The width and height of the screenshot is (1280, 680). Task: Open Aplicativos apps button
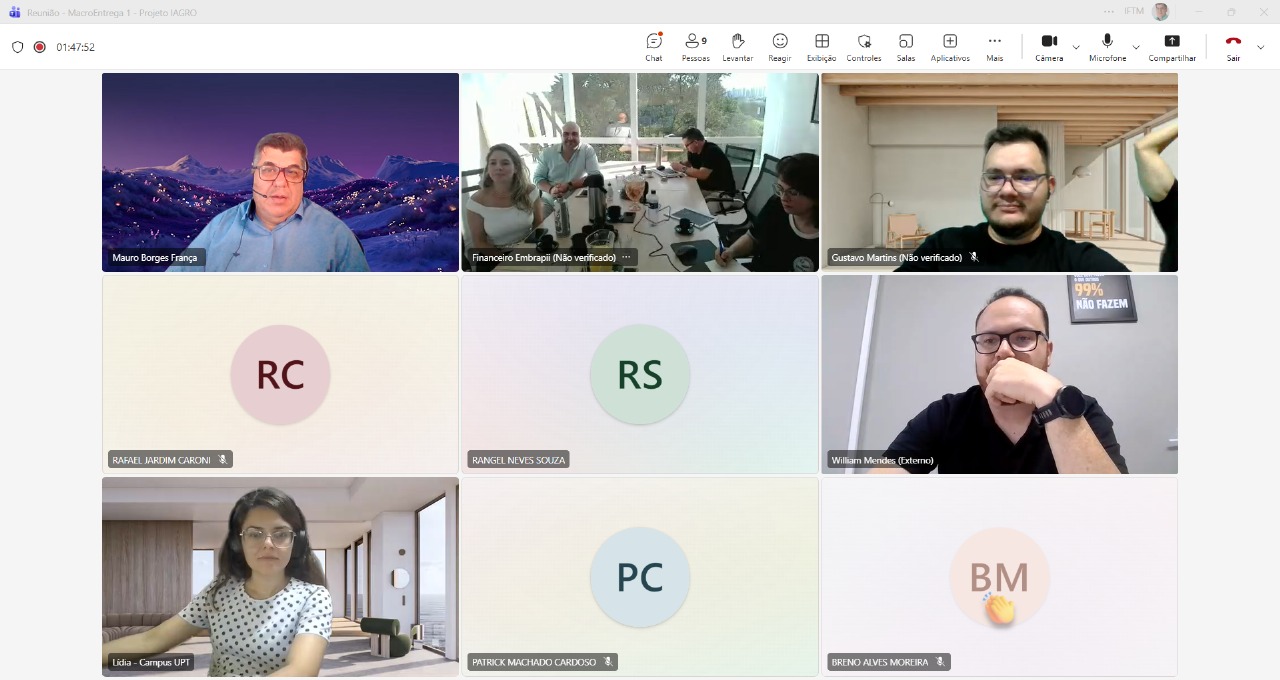click(x=950, y=47)
